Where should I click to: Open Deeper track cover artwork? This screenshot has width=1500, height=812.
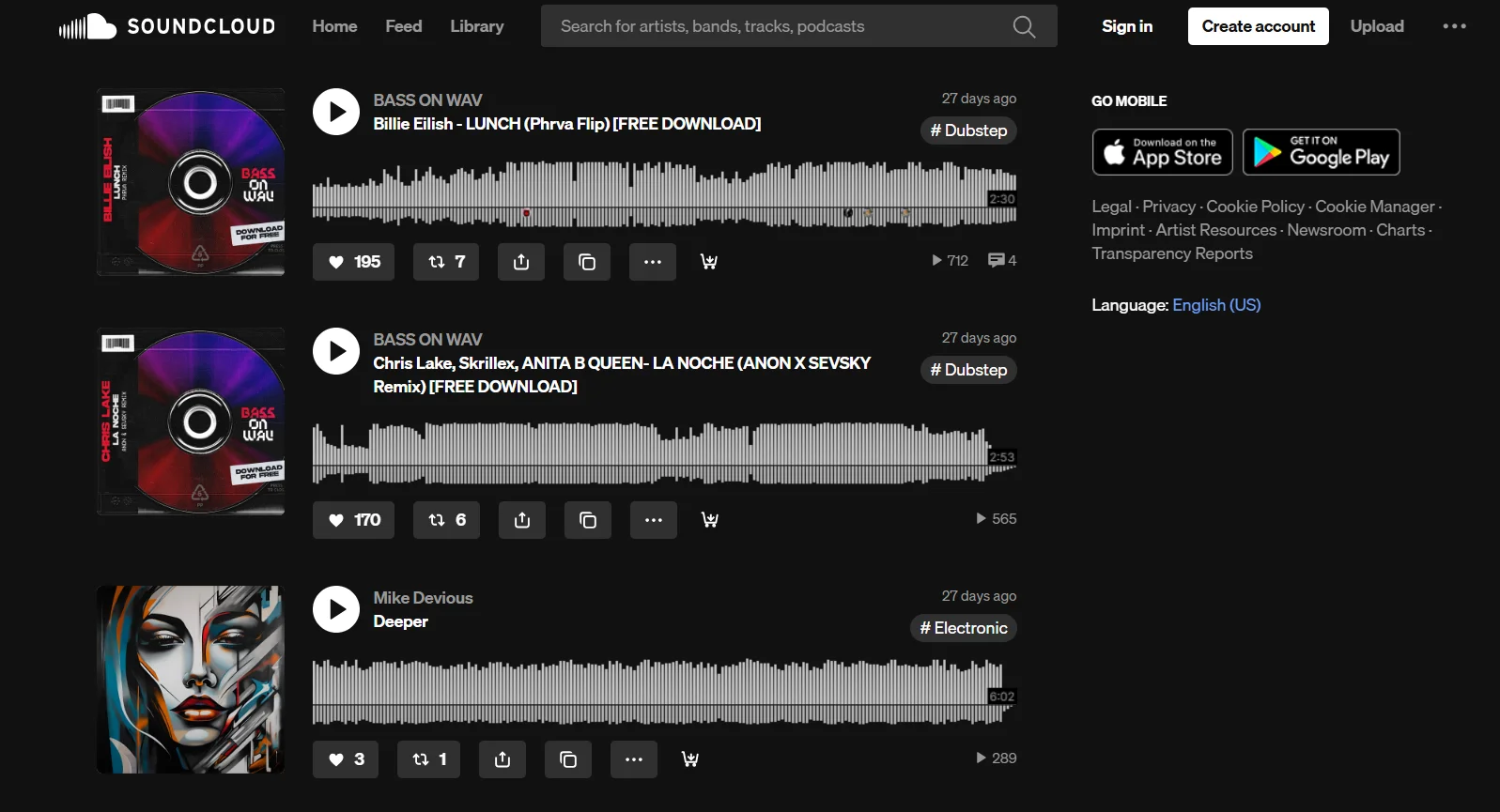tap(191, 680)
